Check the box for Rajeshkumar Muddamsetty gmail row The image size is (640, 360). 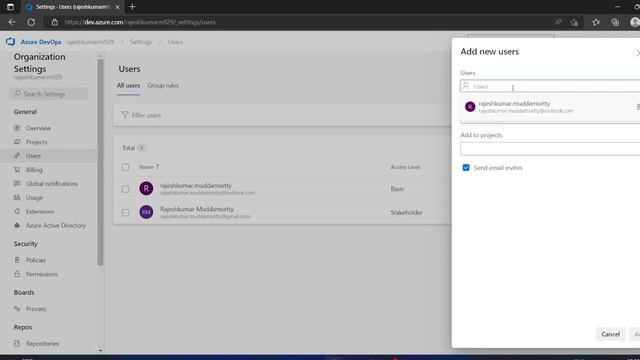(x=125, y=213)
